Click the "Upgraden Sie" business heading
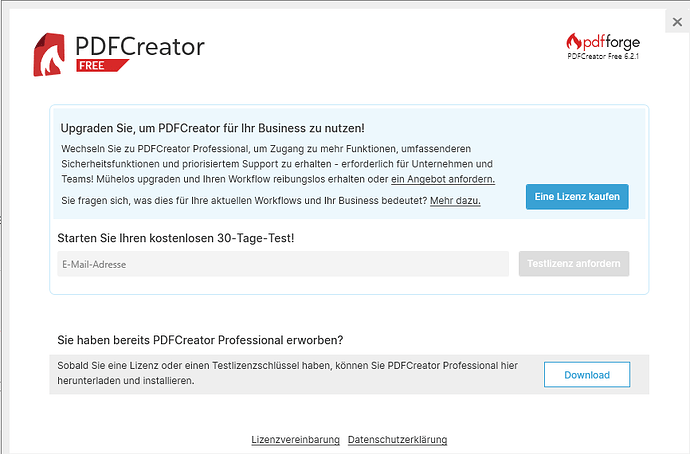Screen dimensions: 690x454 [x=212, y=128]
